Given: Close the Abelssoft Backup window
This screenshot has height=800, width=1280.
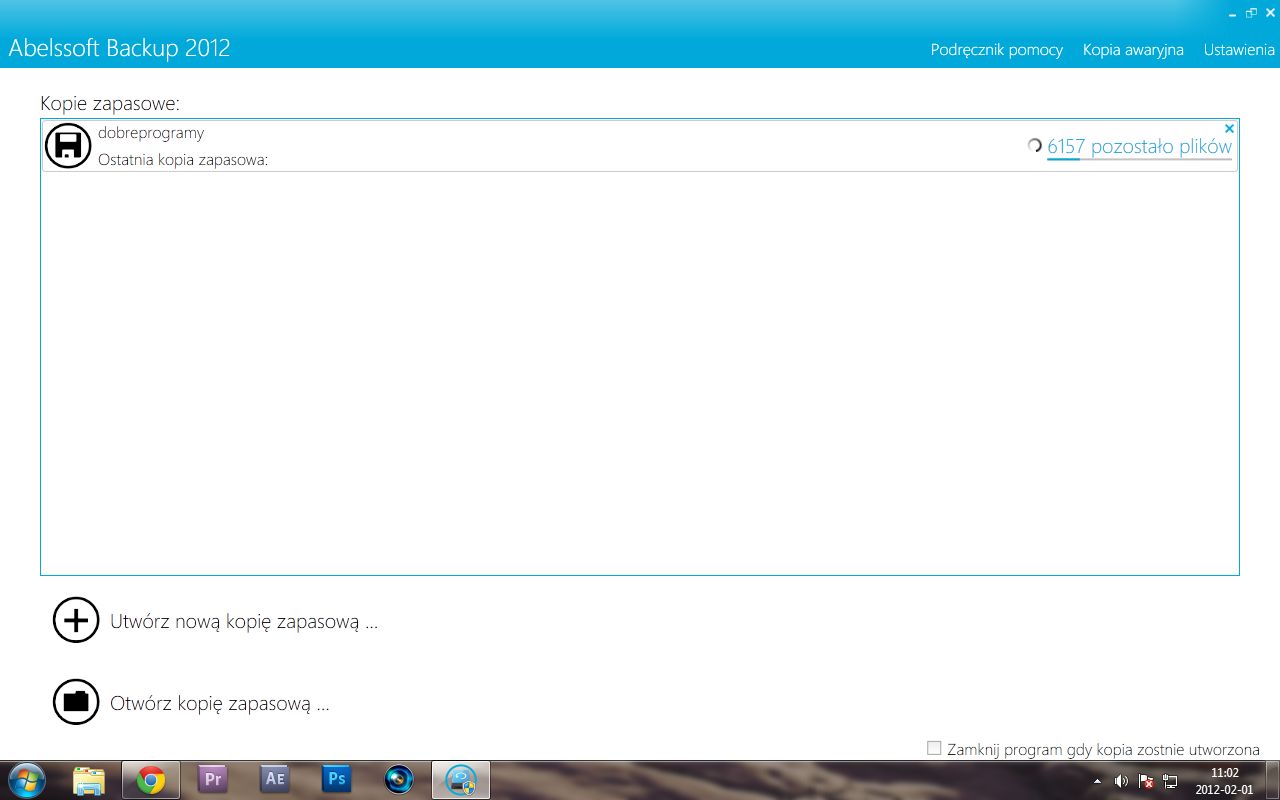Looking at the screenshot, I should 1270,12.
